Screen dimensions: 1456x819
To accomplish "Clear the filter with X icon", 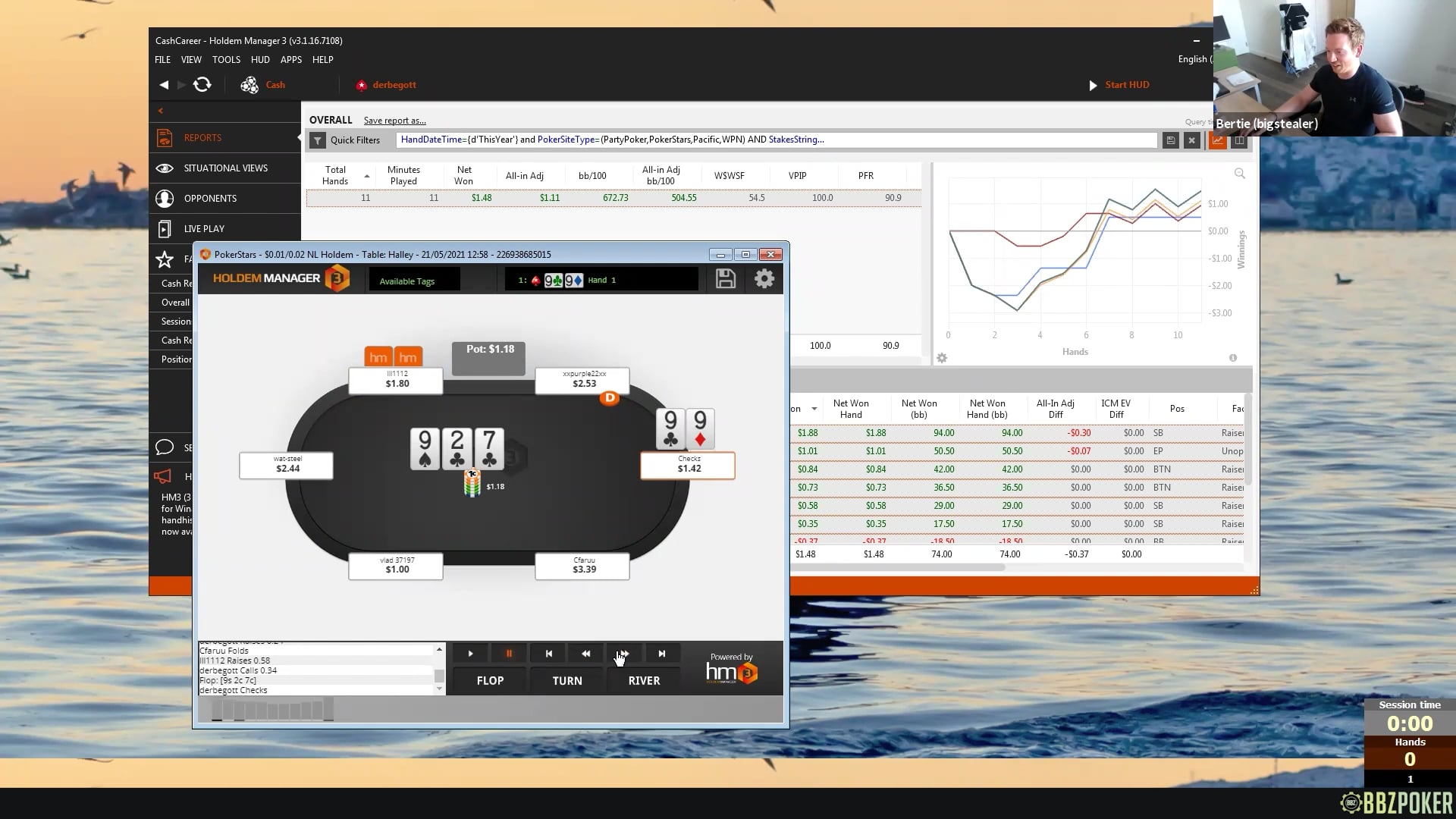I will point(1191,140).
